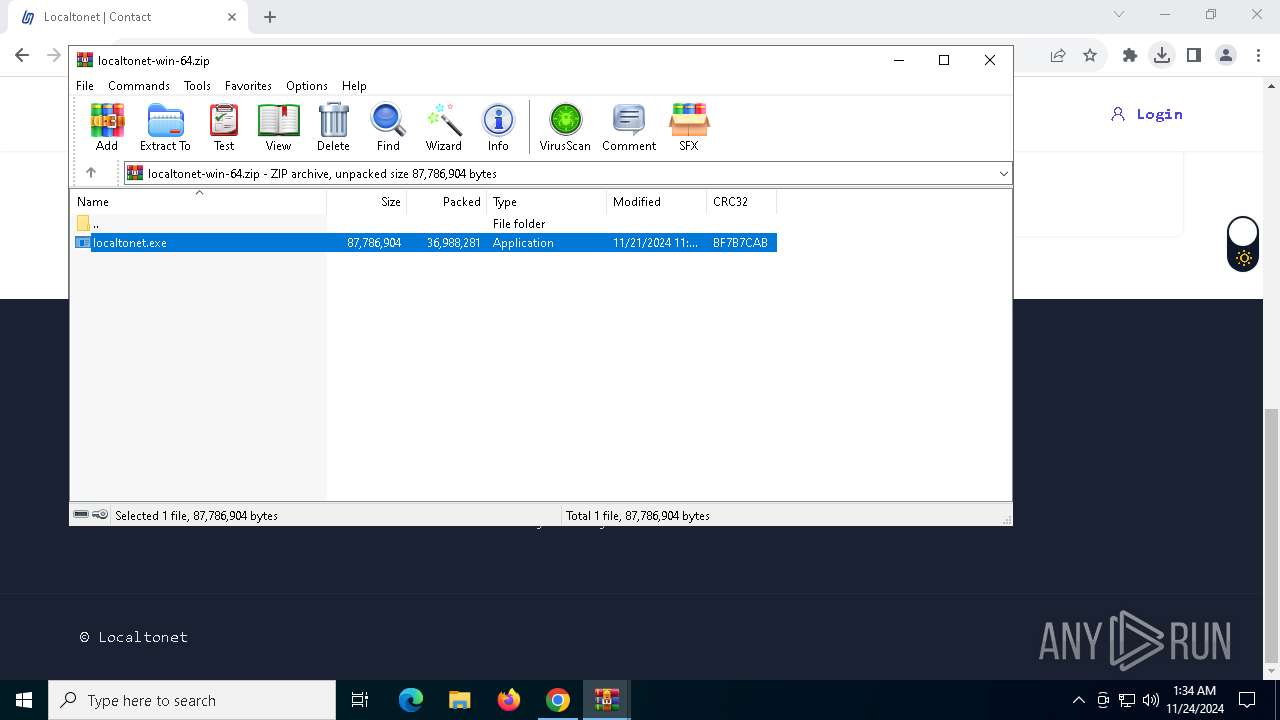Screen dimensions: 1280x720
Task: Open the Commands menu
Action: (139, 86)
